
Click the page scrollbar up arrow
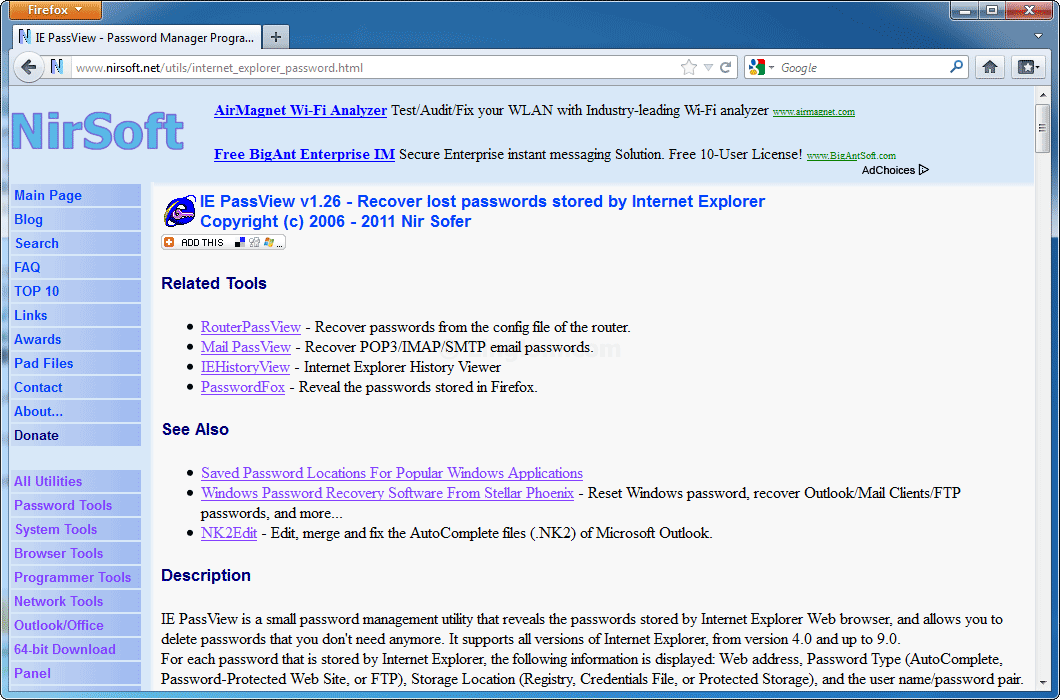1041,96
